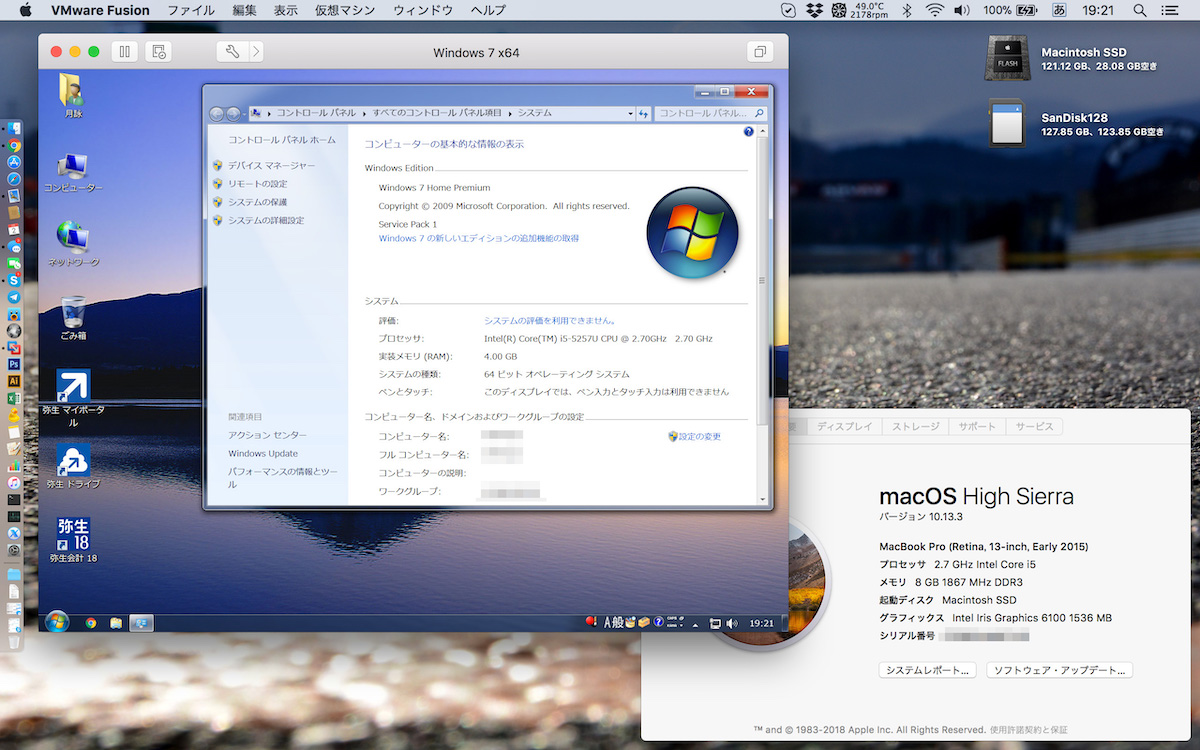Switch to ストレージ tab in About This Mac

915,426
